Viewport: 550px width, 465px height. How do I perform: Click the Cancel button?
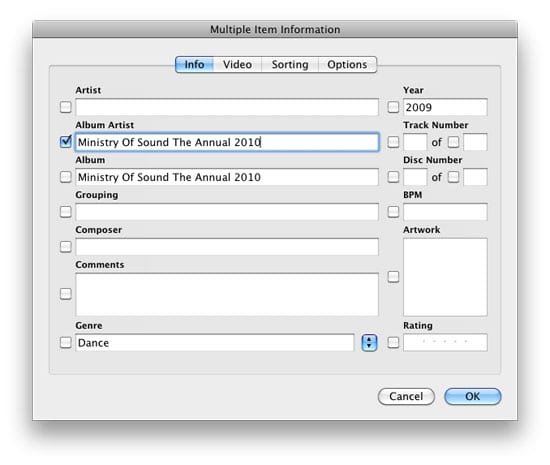coord(406,397)
